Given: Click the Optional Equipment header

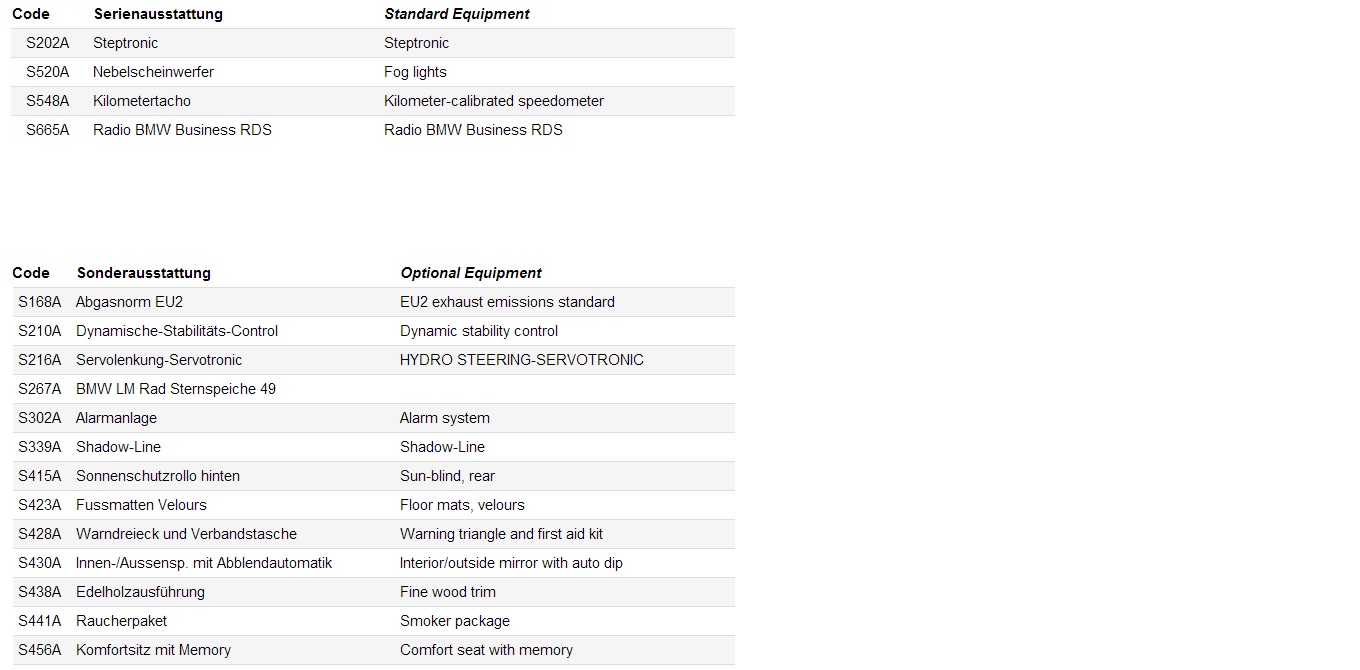Looking at the screenshot, I should [471, 273].
